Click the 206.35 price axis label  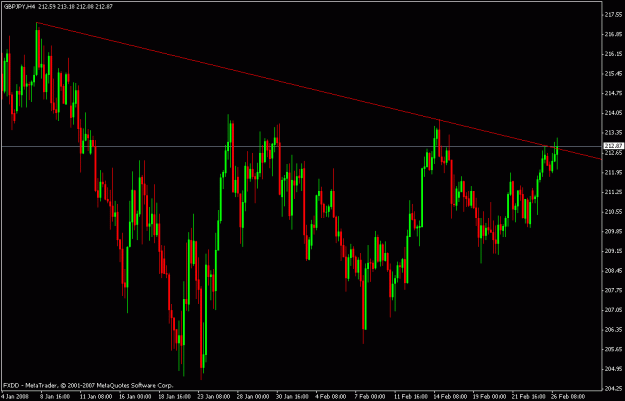(614, 330)
